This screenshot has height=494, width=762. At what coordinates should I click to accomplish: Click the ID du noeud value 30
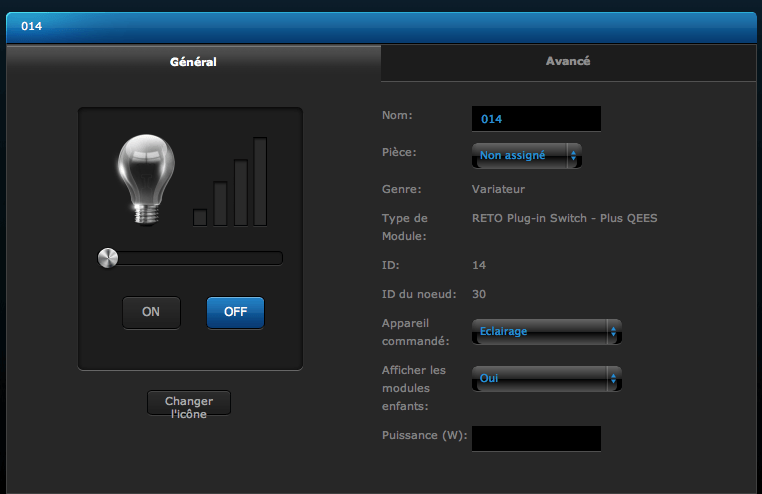(479, 294)
